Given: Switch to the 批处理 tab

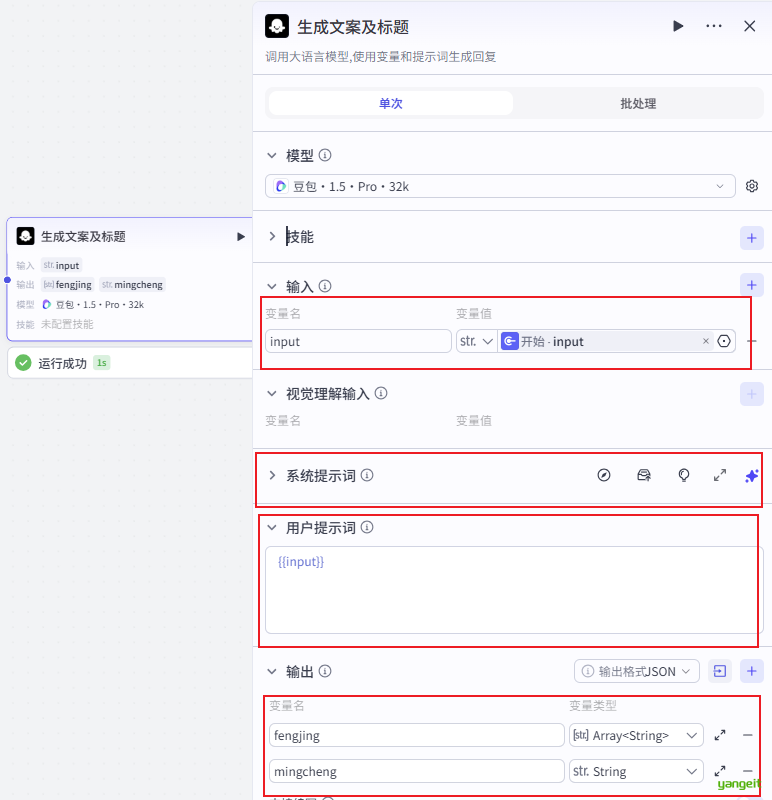Looking at the screenshot, I should coord(637,103).
